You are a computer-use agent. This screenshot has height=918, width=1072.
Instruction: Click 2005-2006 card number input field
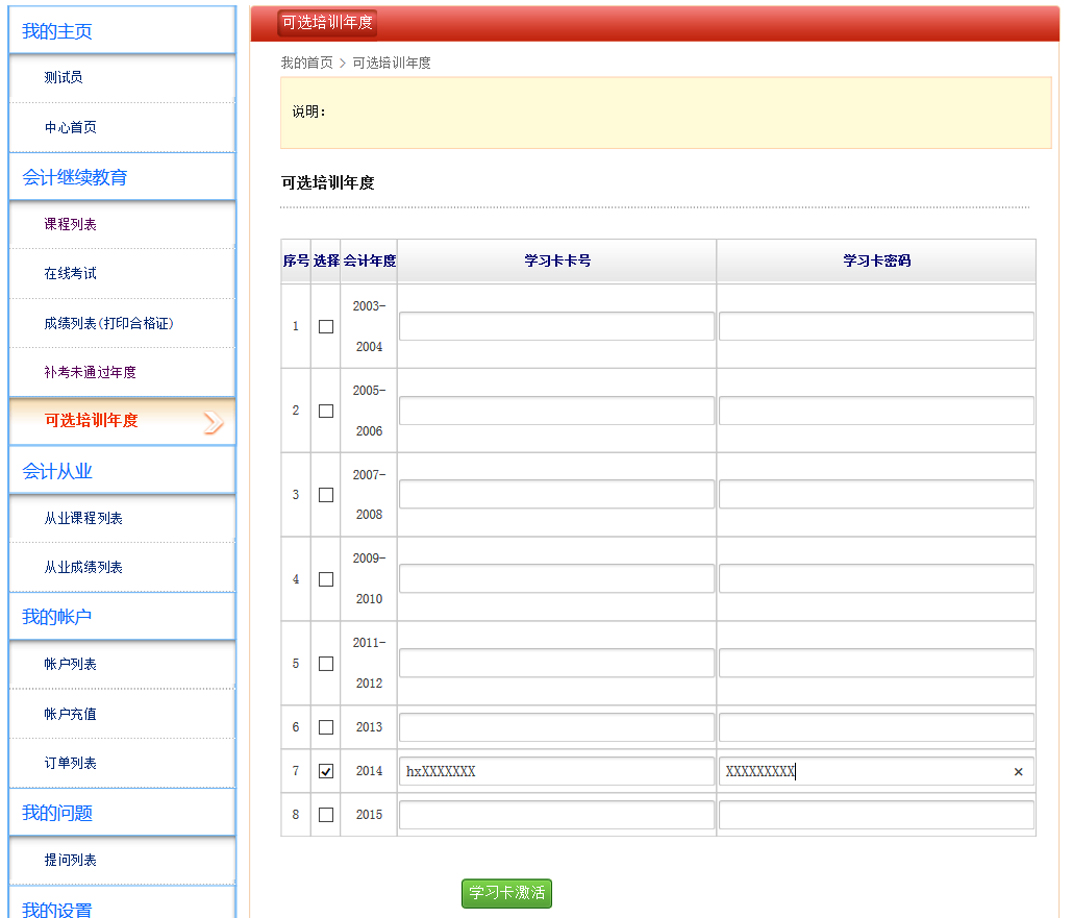(x=556, y=411)
